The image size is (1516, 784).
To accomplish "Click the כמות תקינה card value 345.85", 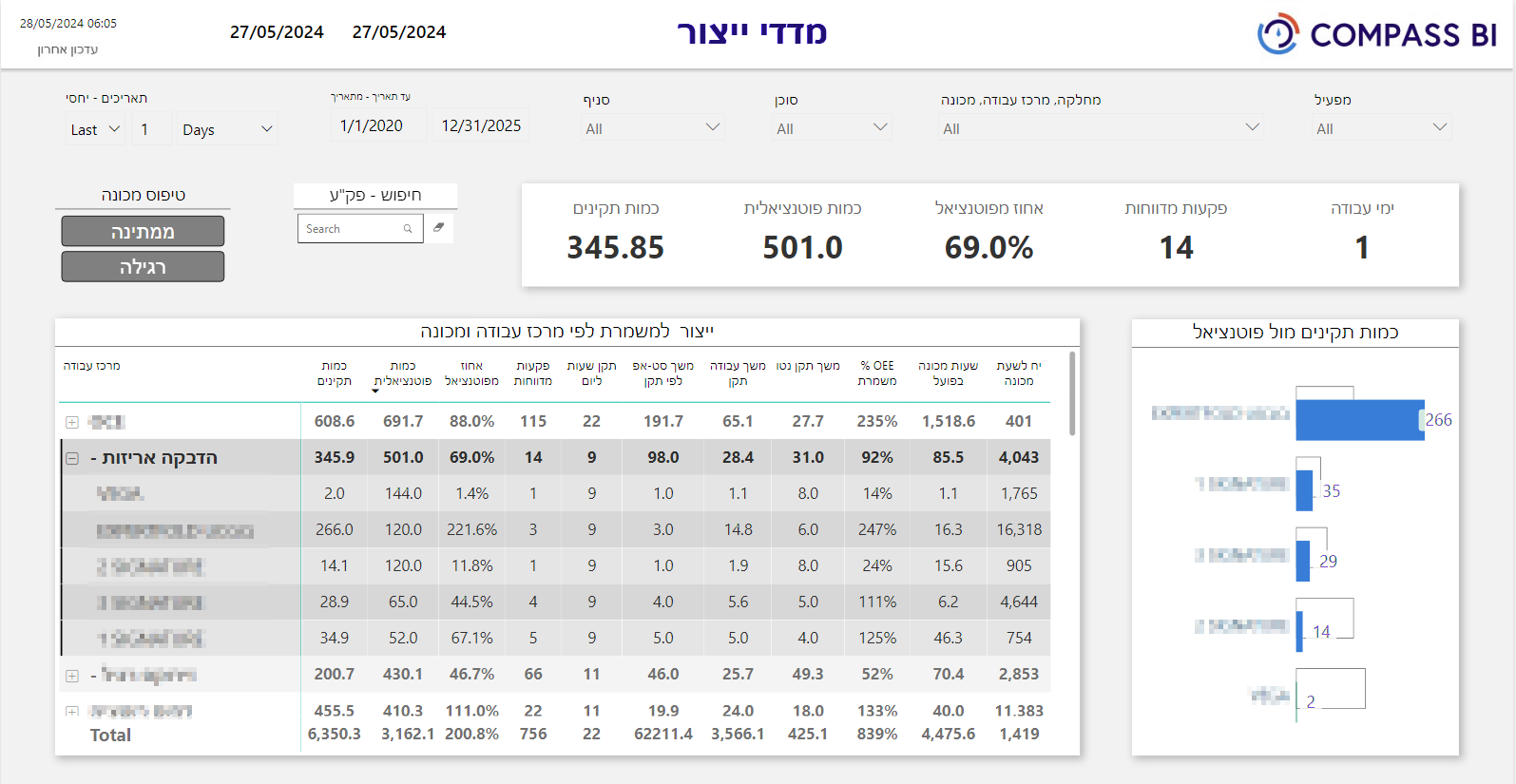I will click(616, 248).
